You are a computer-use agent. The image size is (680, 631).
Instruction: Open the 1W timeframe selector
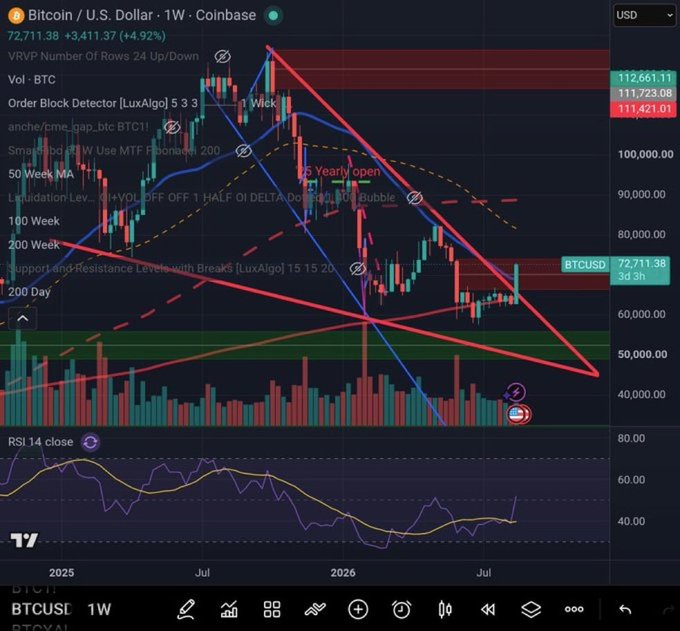[x=99, y=609]
